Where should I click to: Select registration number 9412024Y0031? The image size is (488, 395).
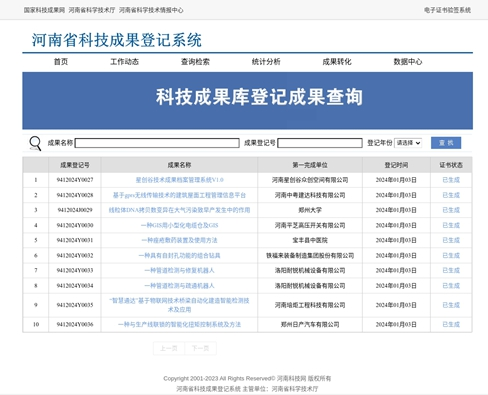coord(75,240)
